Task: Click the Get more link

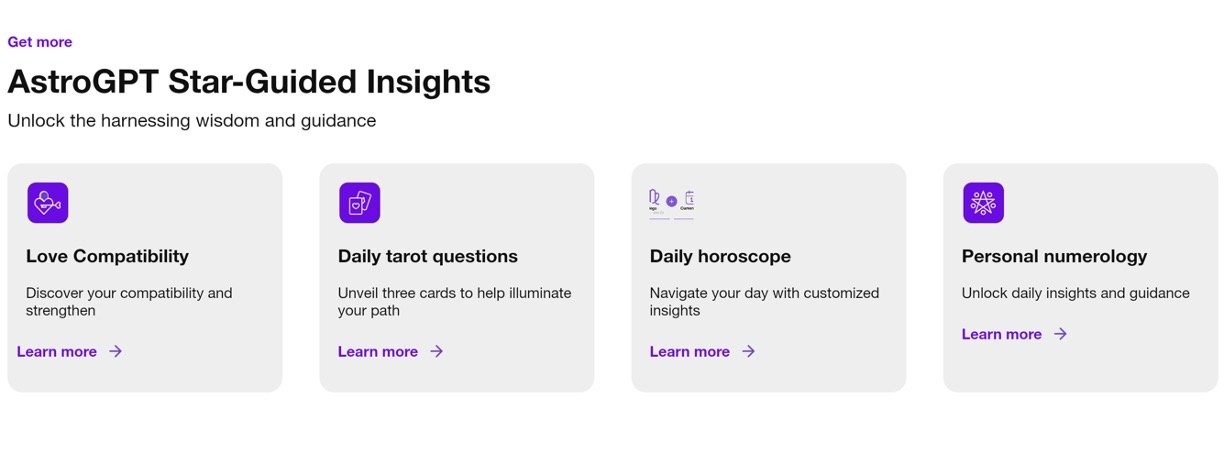Action: tap(40, 42)
